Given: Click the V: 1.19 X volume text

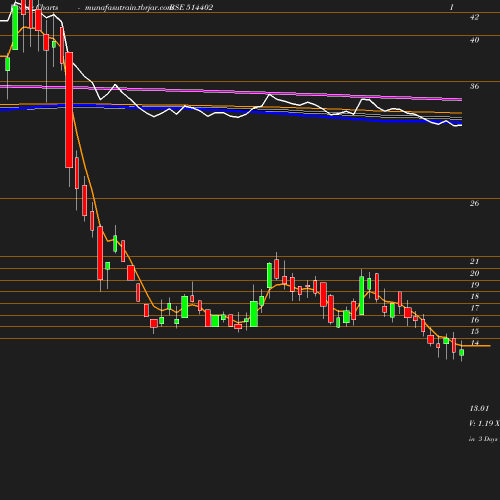Looking at the screenshot, I should click(484, 423).
